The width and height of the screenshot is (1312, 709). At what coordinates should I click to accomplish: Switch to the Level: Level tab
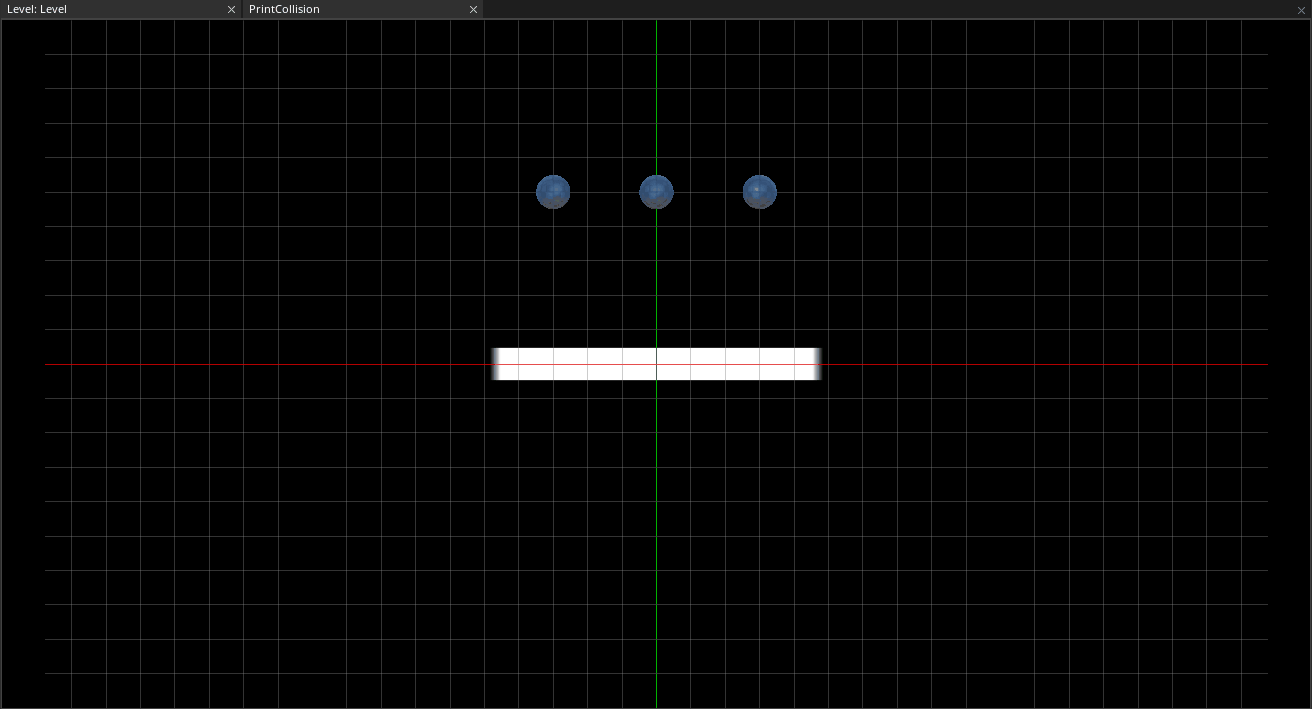click(x=120, y=9)
